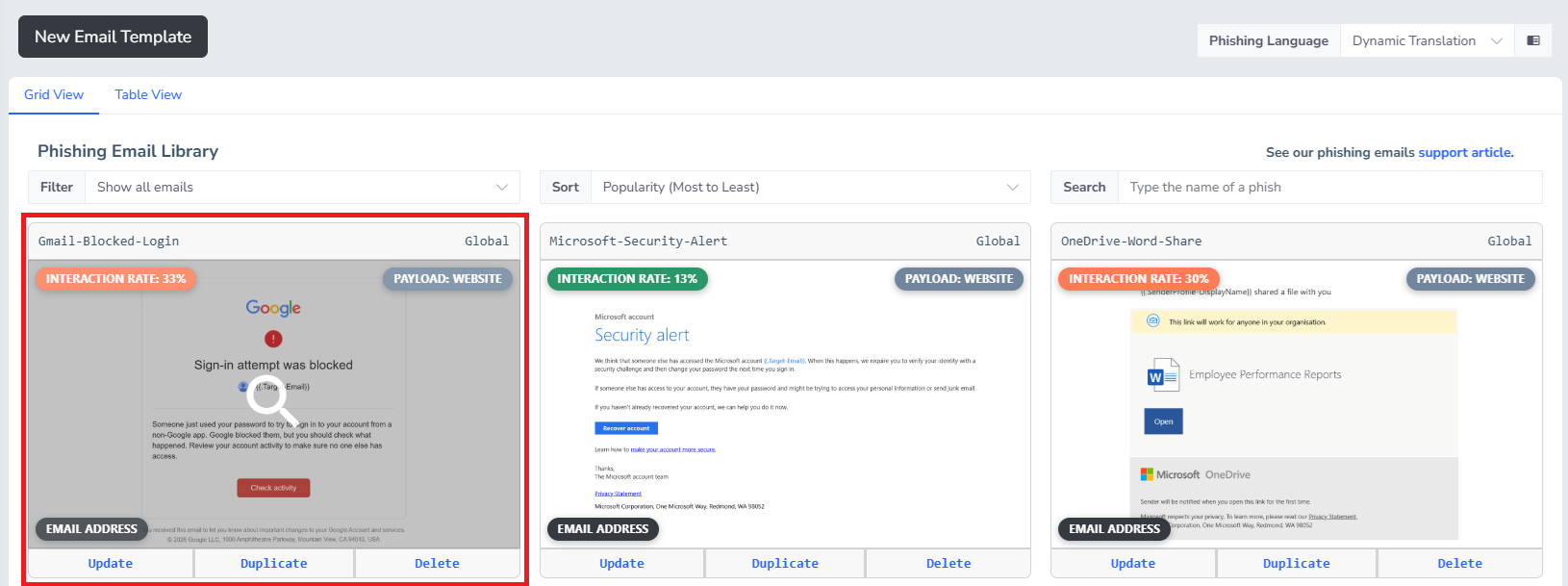Click the Interaction Rate 13% badge

pyautogui.click(x=627, y=279)
